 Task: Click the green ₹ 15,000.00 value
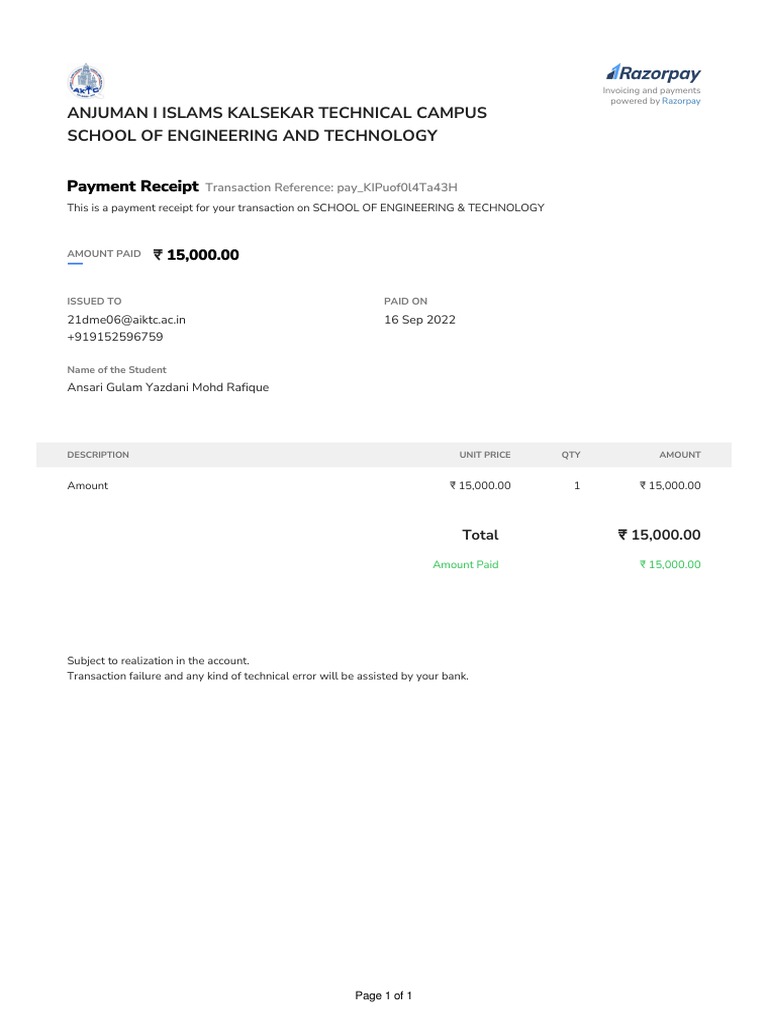670,565
